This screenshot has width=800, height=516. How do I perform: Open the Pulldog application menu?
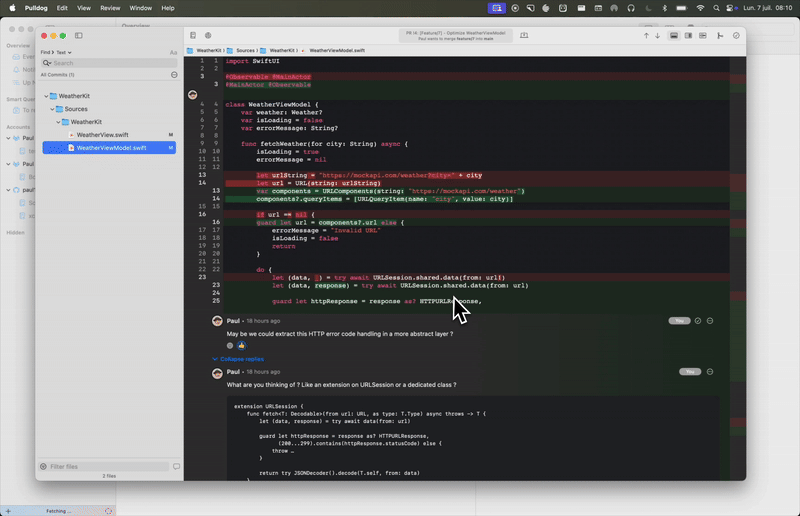click(36, 8)
